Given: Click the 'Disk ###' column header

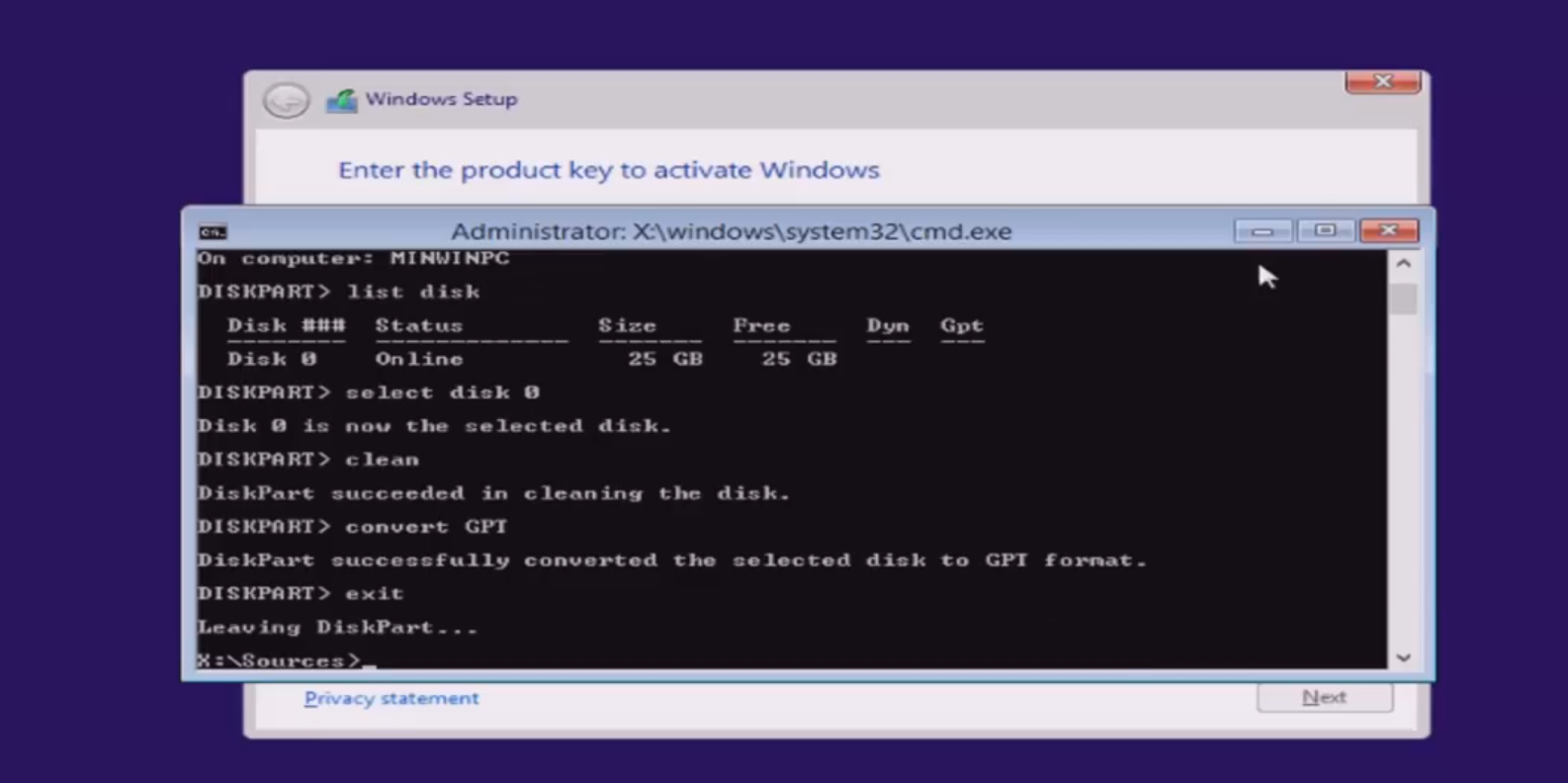Looking at the screenshot, I should coord(287,325).
